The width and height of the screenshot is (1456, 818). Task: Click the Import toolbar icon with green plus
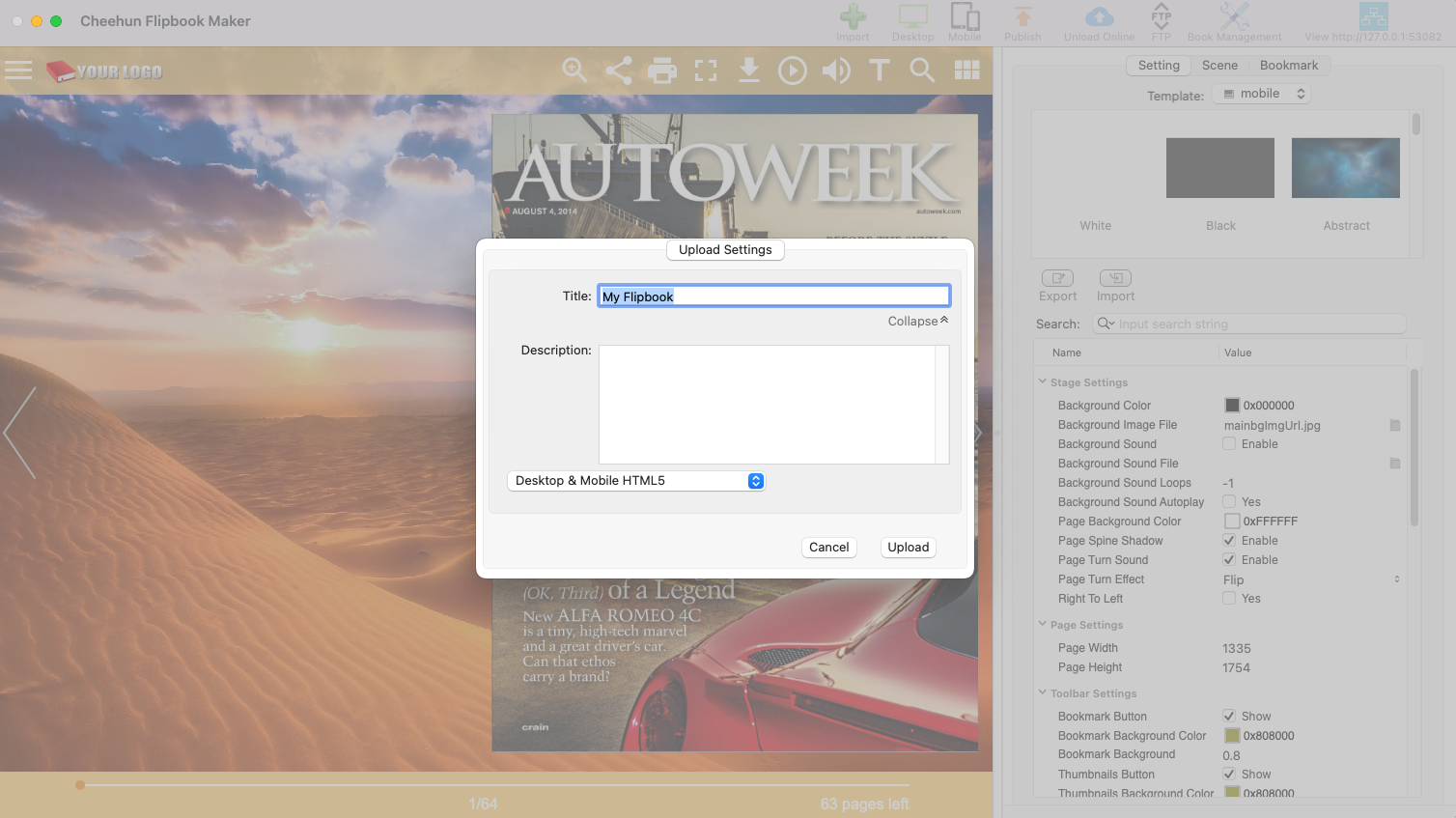(853, 17)
